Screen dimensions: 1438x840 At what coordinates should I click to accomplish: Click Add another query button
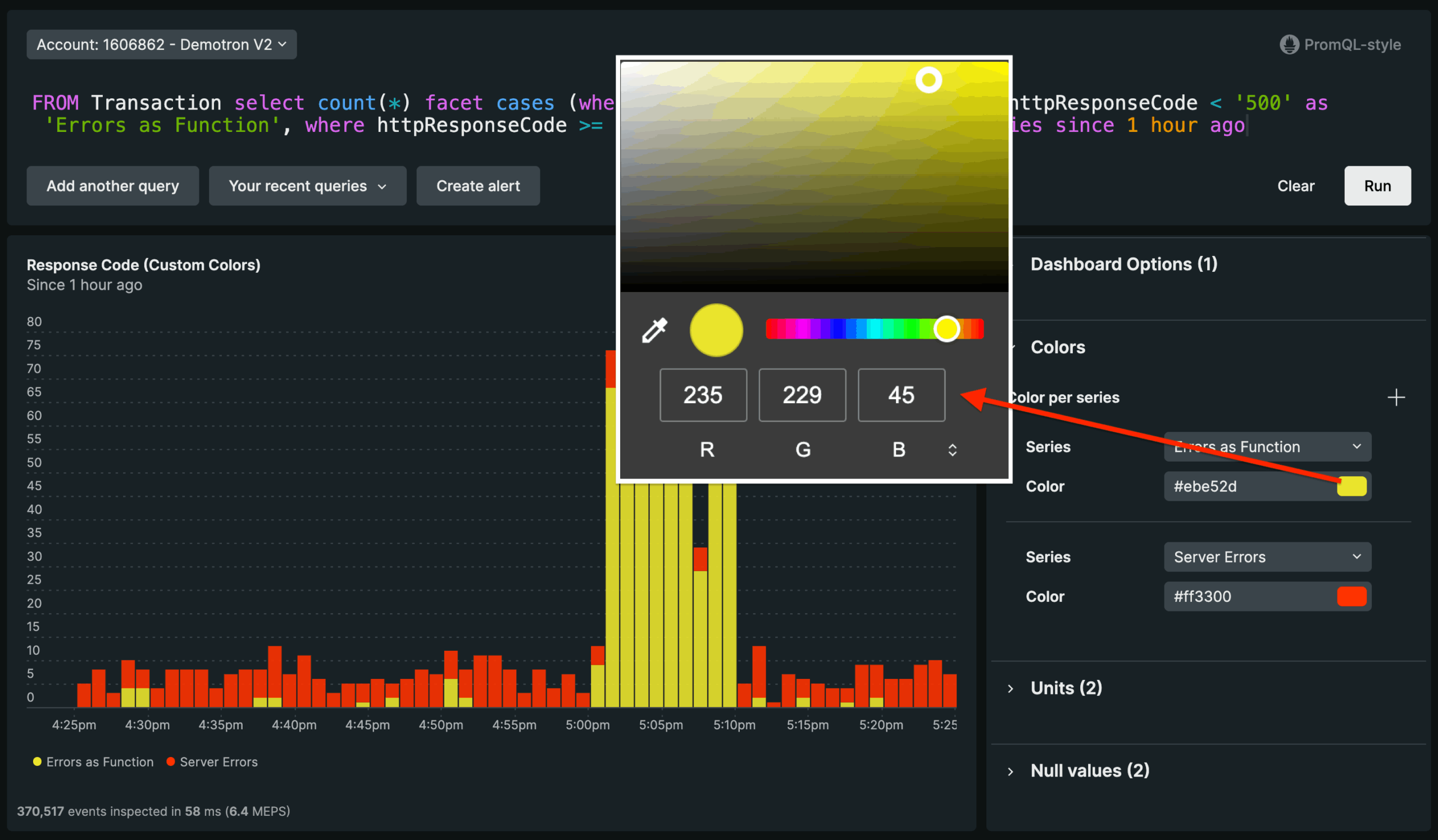(113, 186)
